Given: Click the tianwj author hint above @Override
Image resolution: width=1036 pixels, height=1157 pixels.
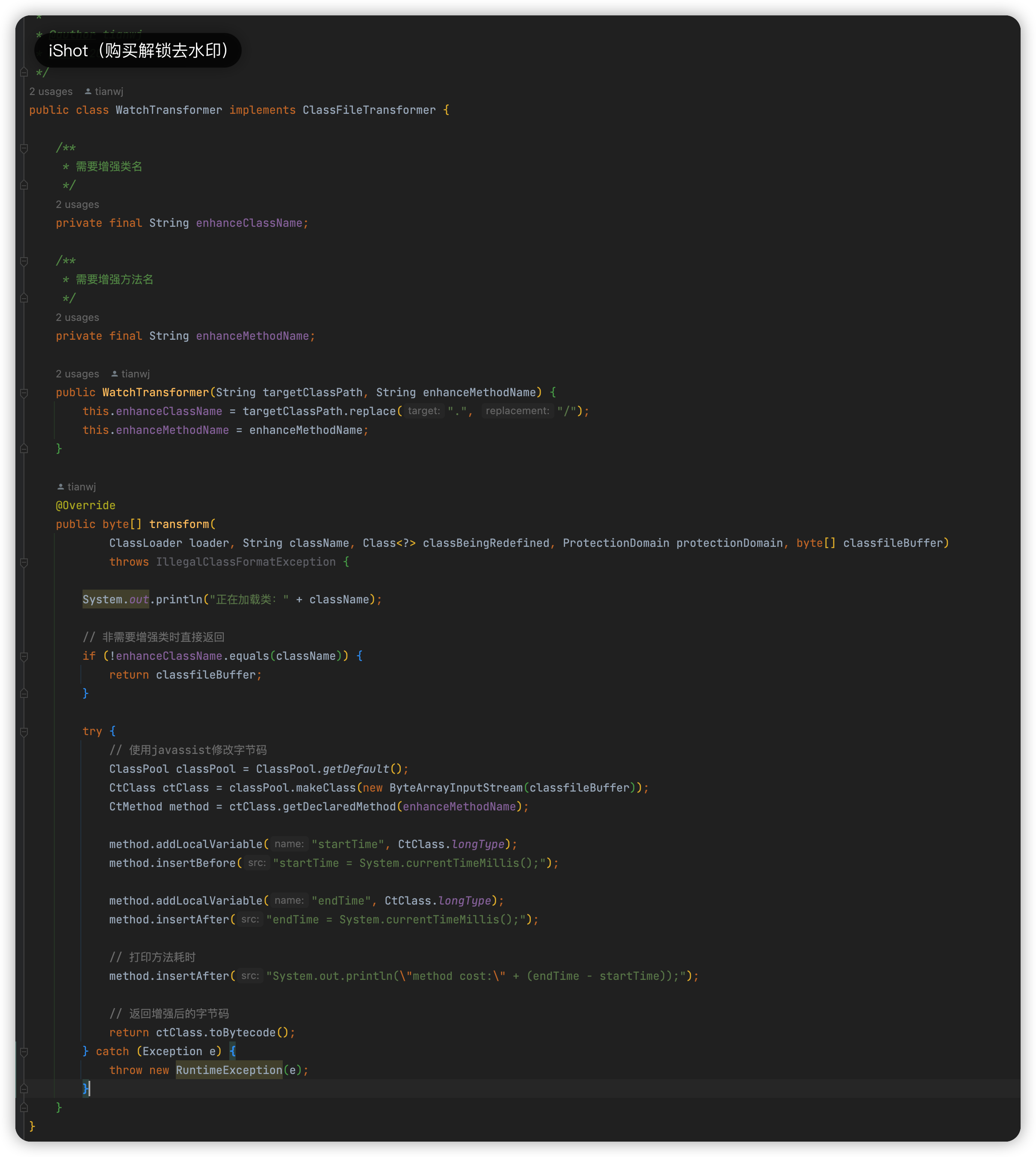Looking at the screenshot, I should pyautogui.click(x=81, y=487).
